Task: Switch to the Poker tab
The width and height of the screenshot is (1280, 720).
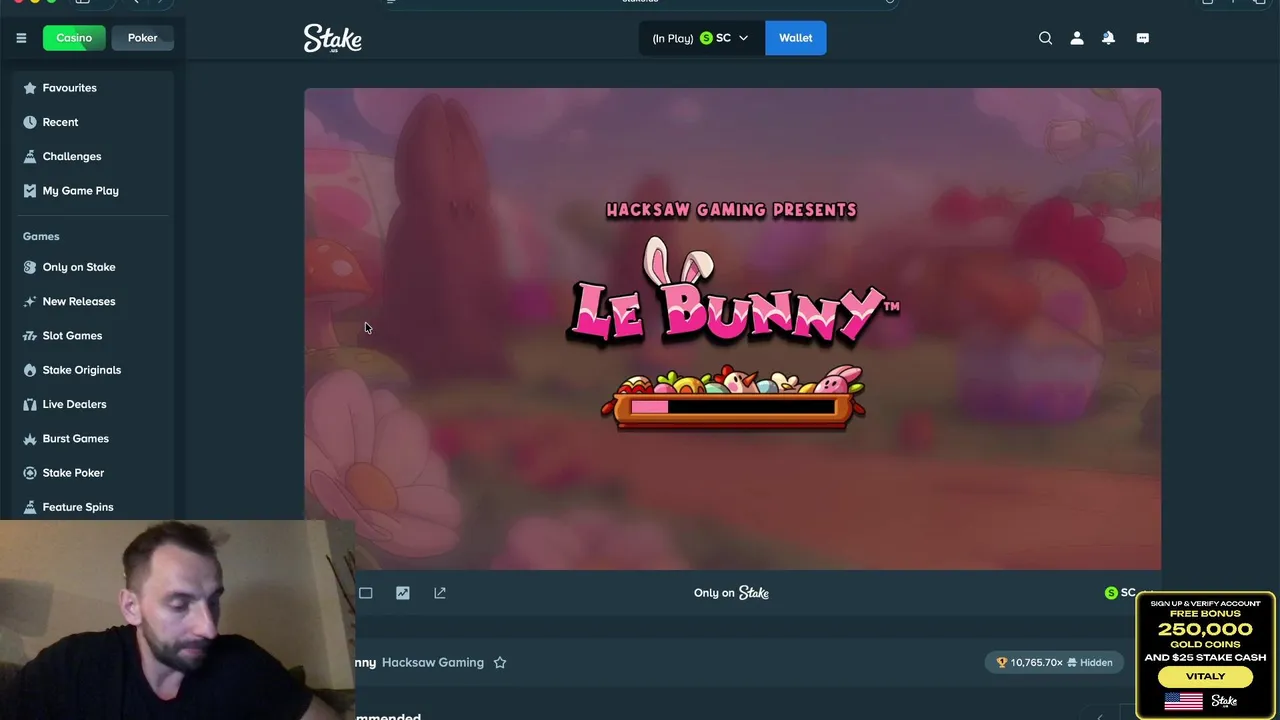Action: (x=142, y=38)
